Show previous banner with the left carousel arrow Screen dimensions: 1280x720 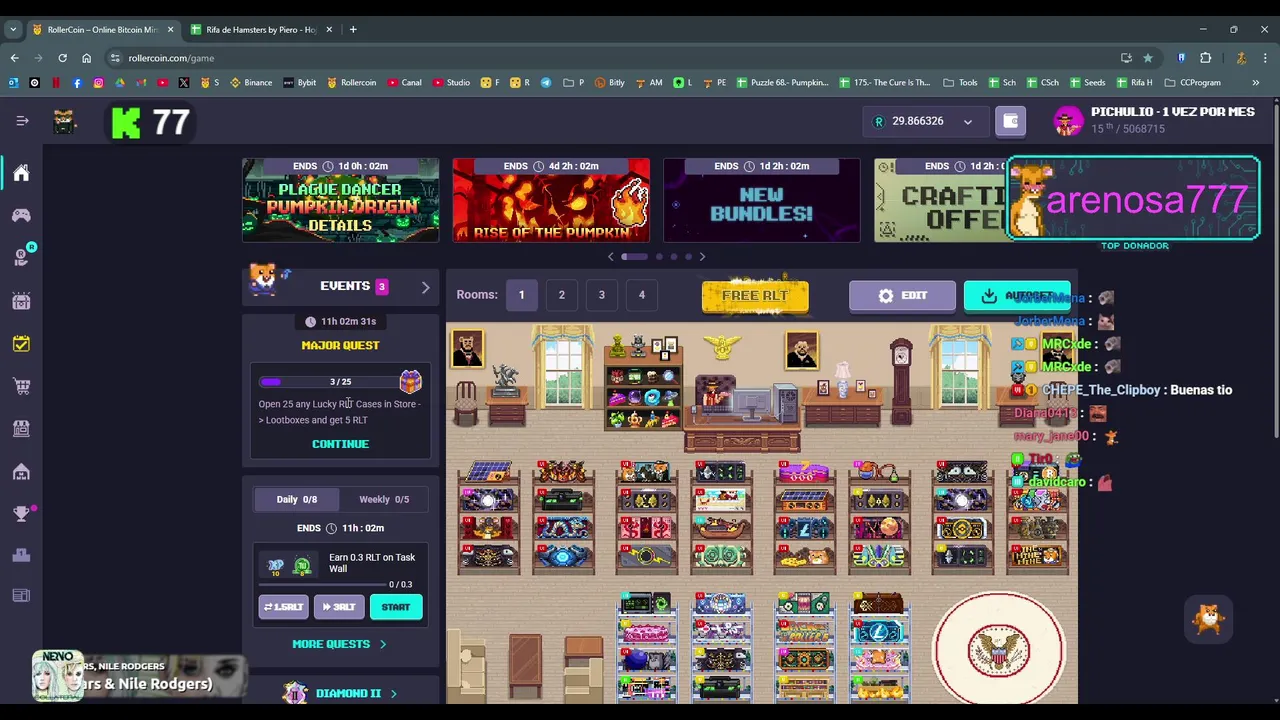(x=611, y=257)
